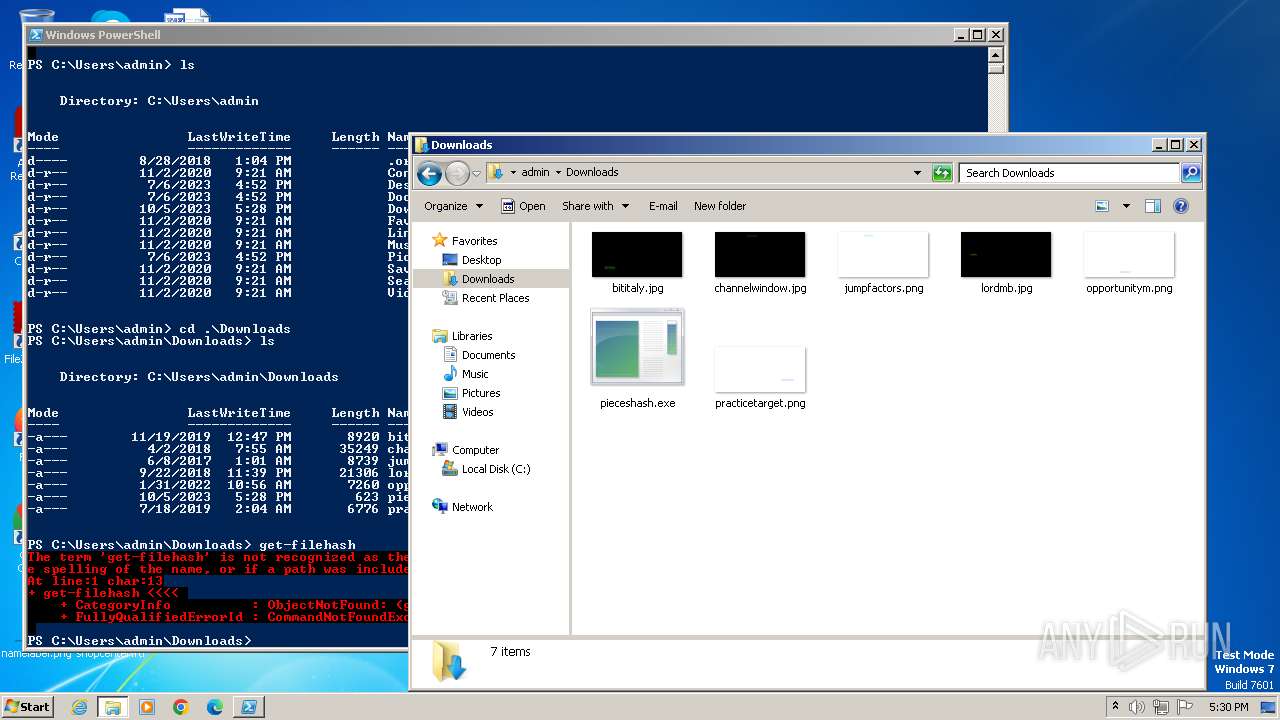The height and width of the screenshot is (720, 1280).
Task: Click the taskbar clock 5:30 PM
Action: (x=1228, y=707)
